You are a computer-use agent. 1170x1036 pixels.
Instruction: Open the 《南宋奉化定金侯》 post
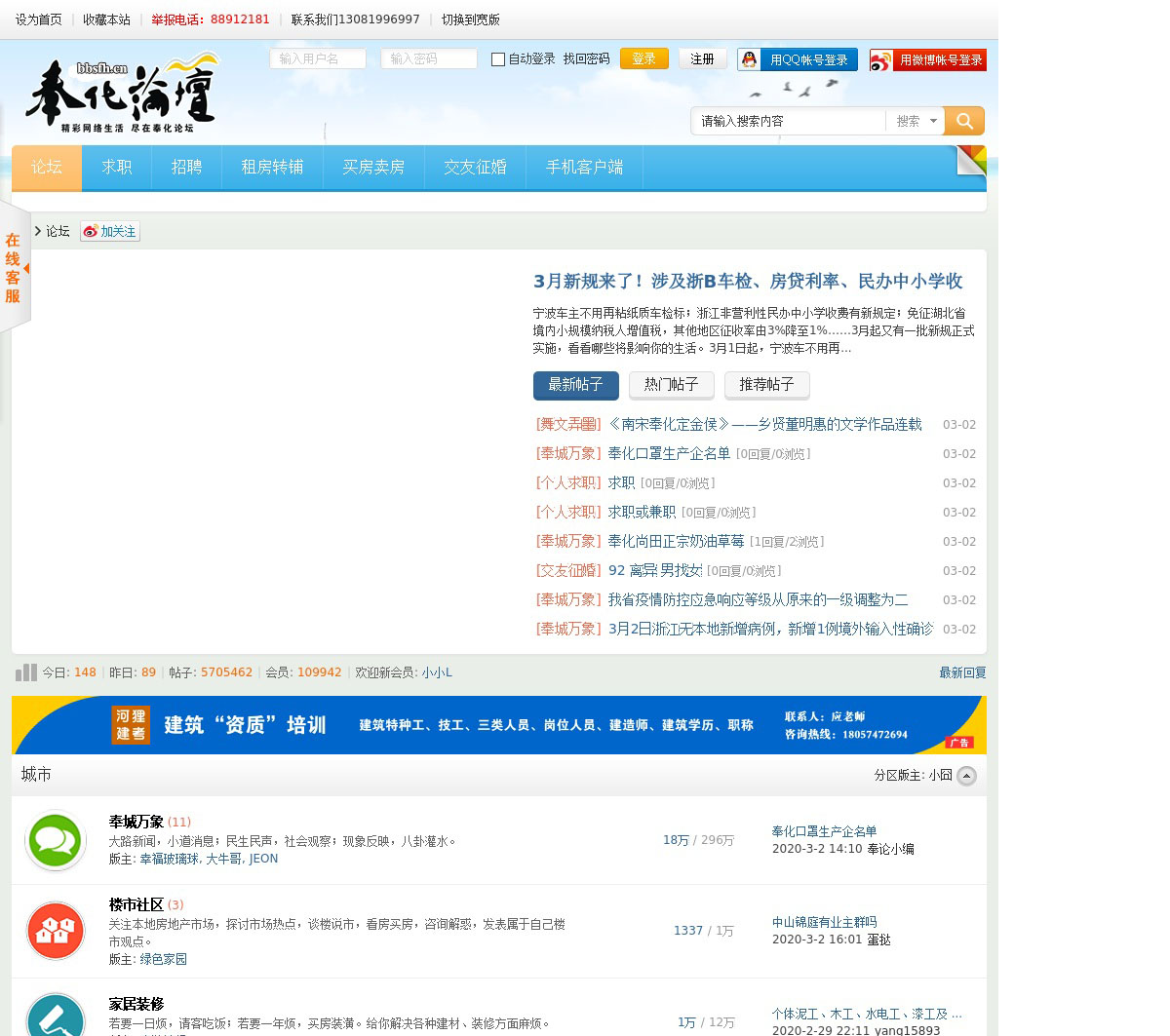[x=764, y=424]
